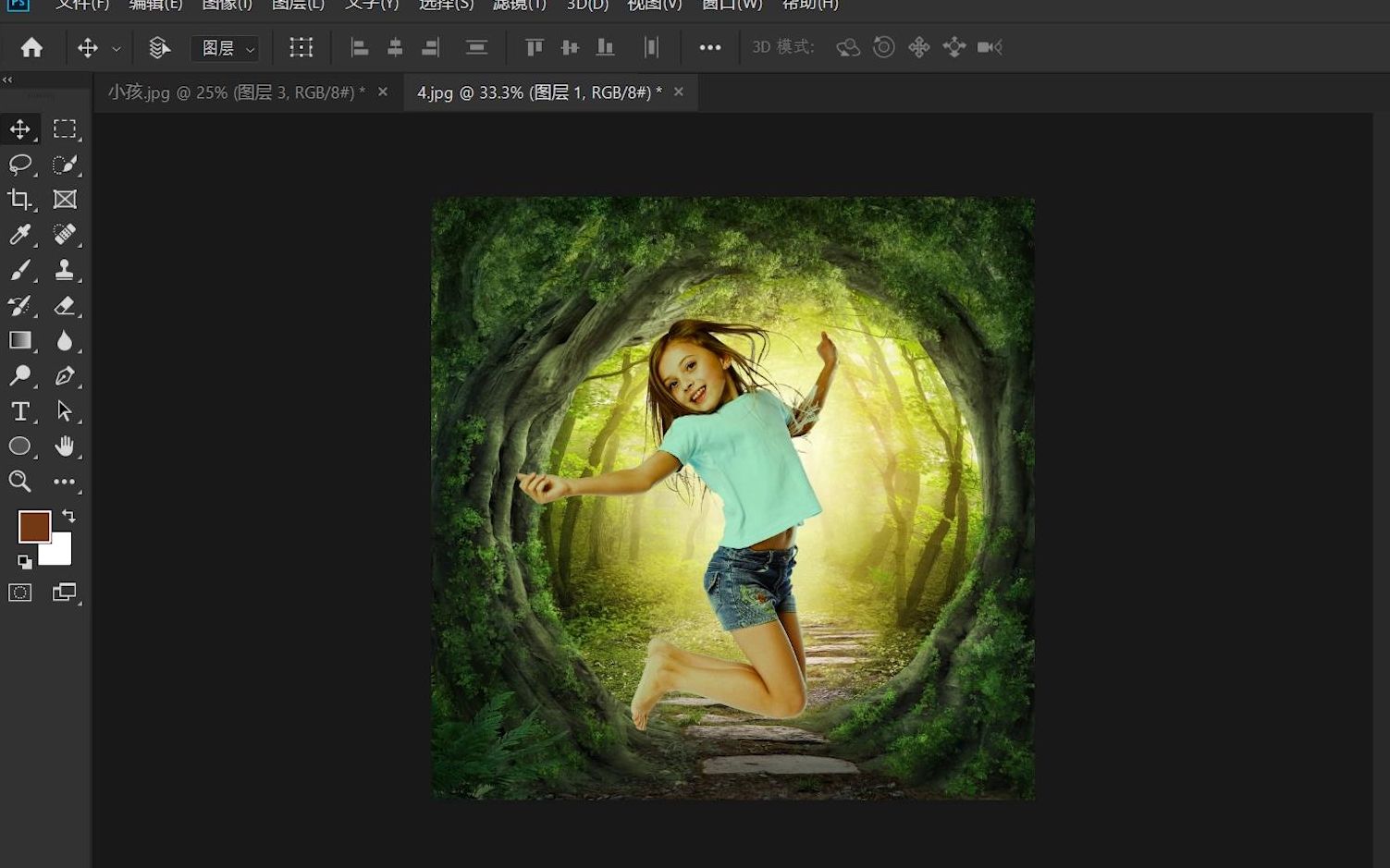The image size is (1390, 868).
Task: Activate the Zoom tool
Action: pos(20,481)
